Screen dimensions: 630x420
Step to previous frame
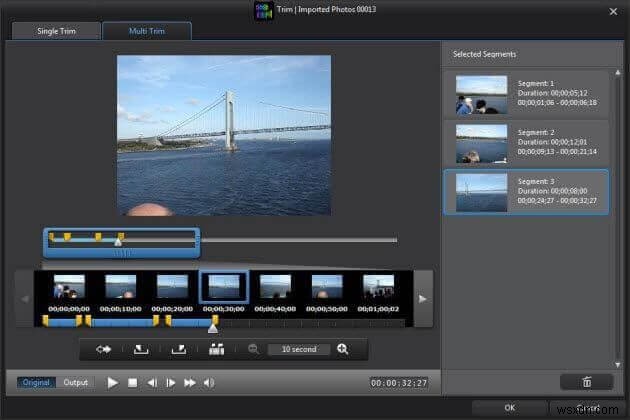coord(152,383)
